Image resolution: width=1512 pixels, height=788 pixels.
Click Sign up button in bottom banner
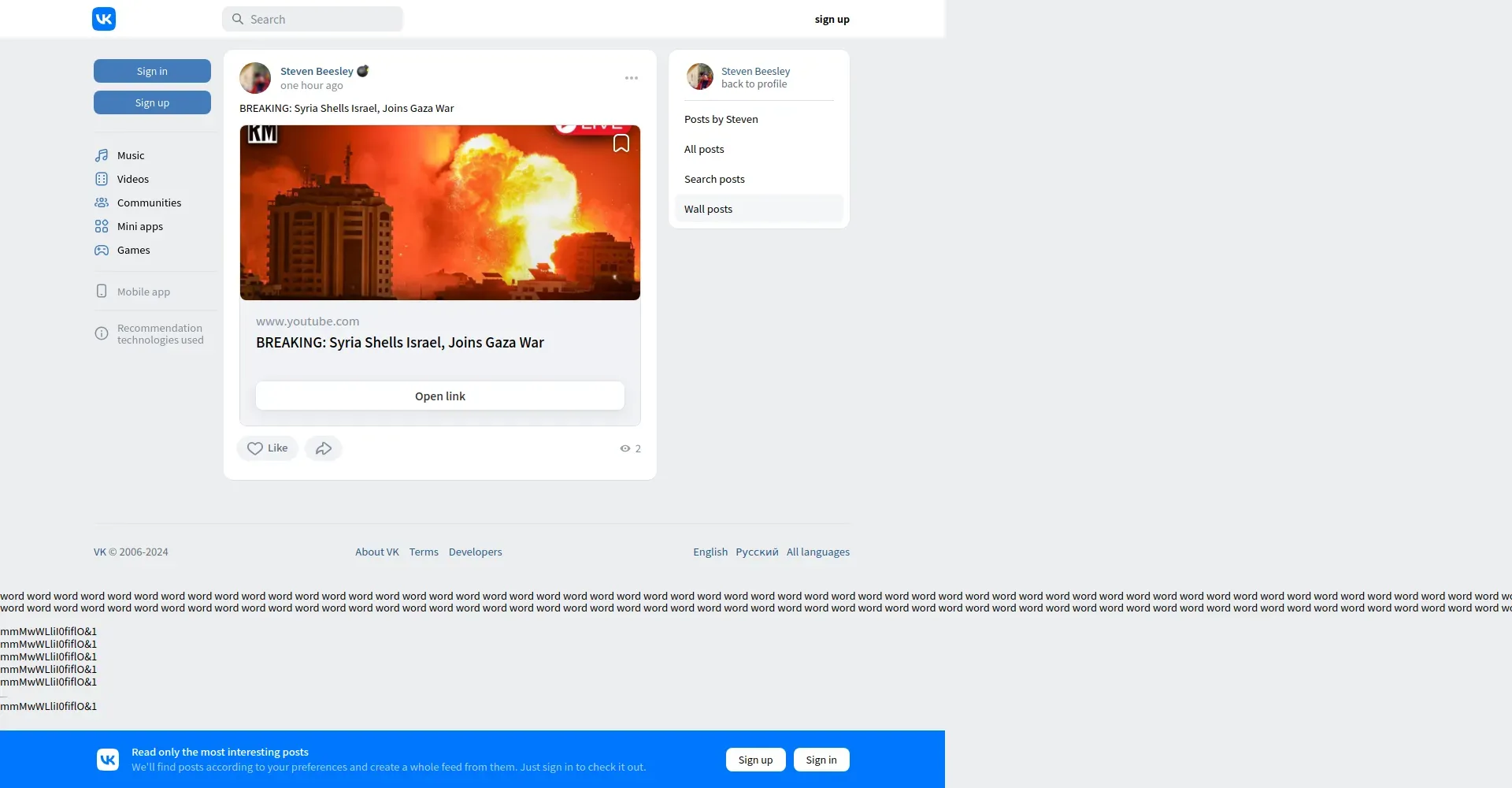(756, 760)
